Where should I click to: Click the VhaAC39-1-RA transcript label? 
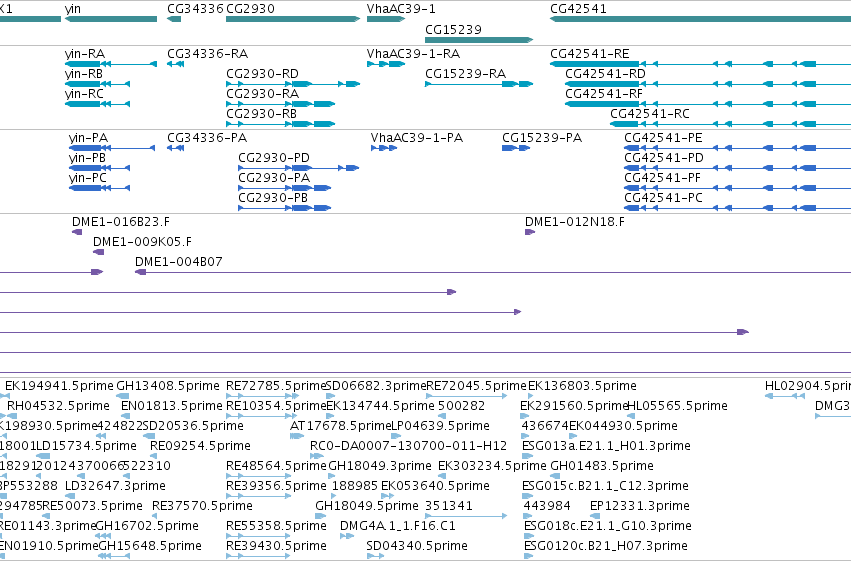(x=413, y=54)
